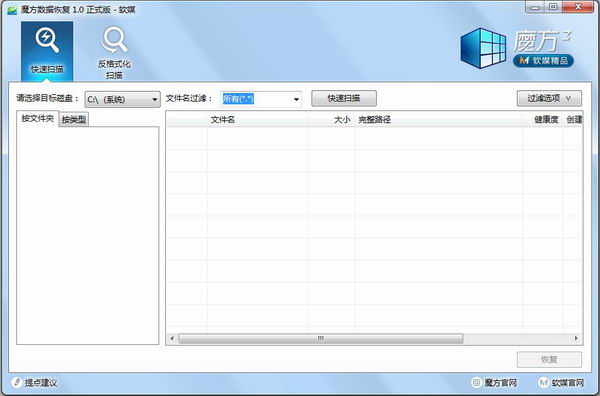The height and width of the screenshot is (396, 600).
Task: Click the scrollbar right arrow
Action: click(x=576, y=338)
